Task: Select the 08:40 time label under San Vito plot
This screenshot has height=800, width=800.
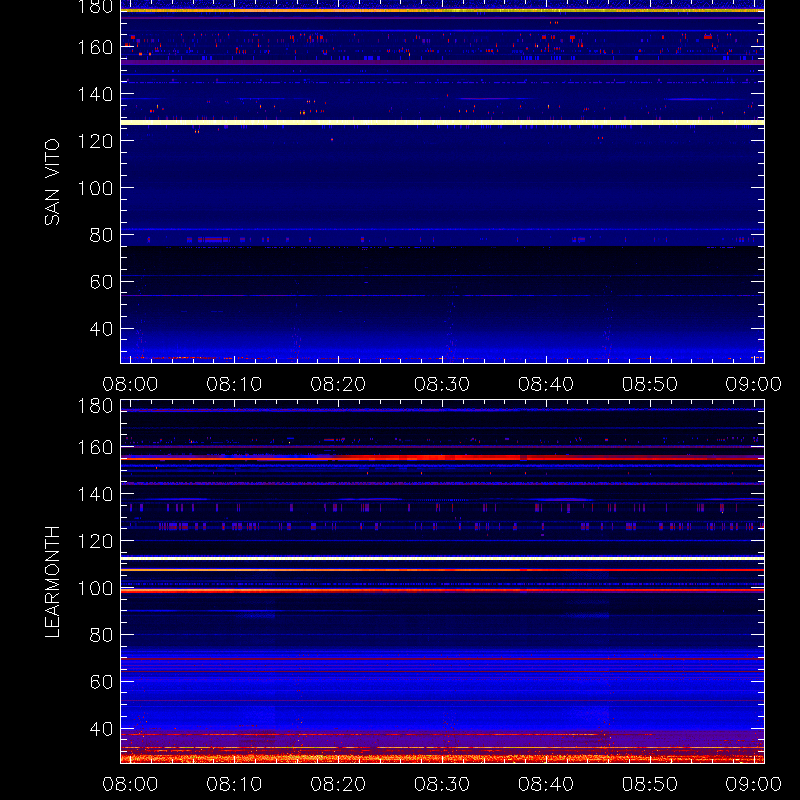Action: coord(546,384)
